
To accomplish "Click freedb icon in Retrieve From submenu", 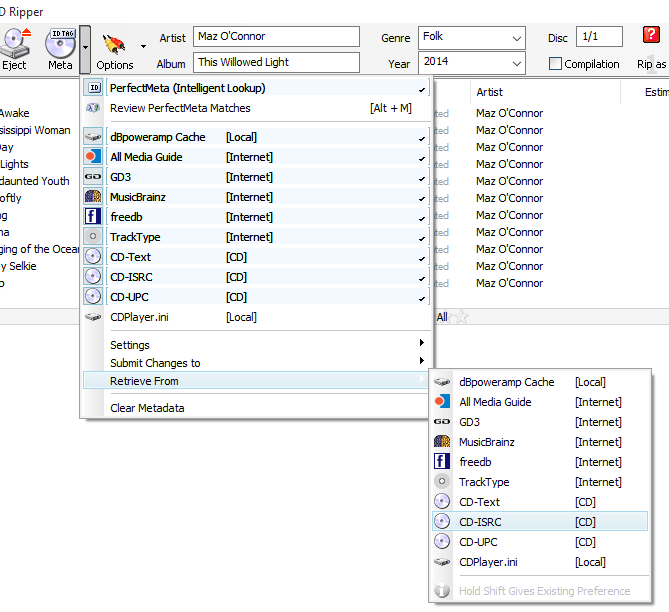I will tap(442, 462).
